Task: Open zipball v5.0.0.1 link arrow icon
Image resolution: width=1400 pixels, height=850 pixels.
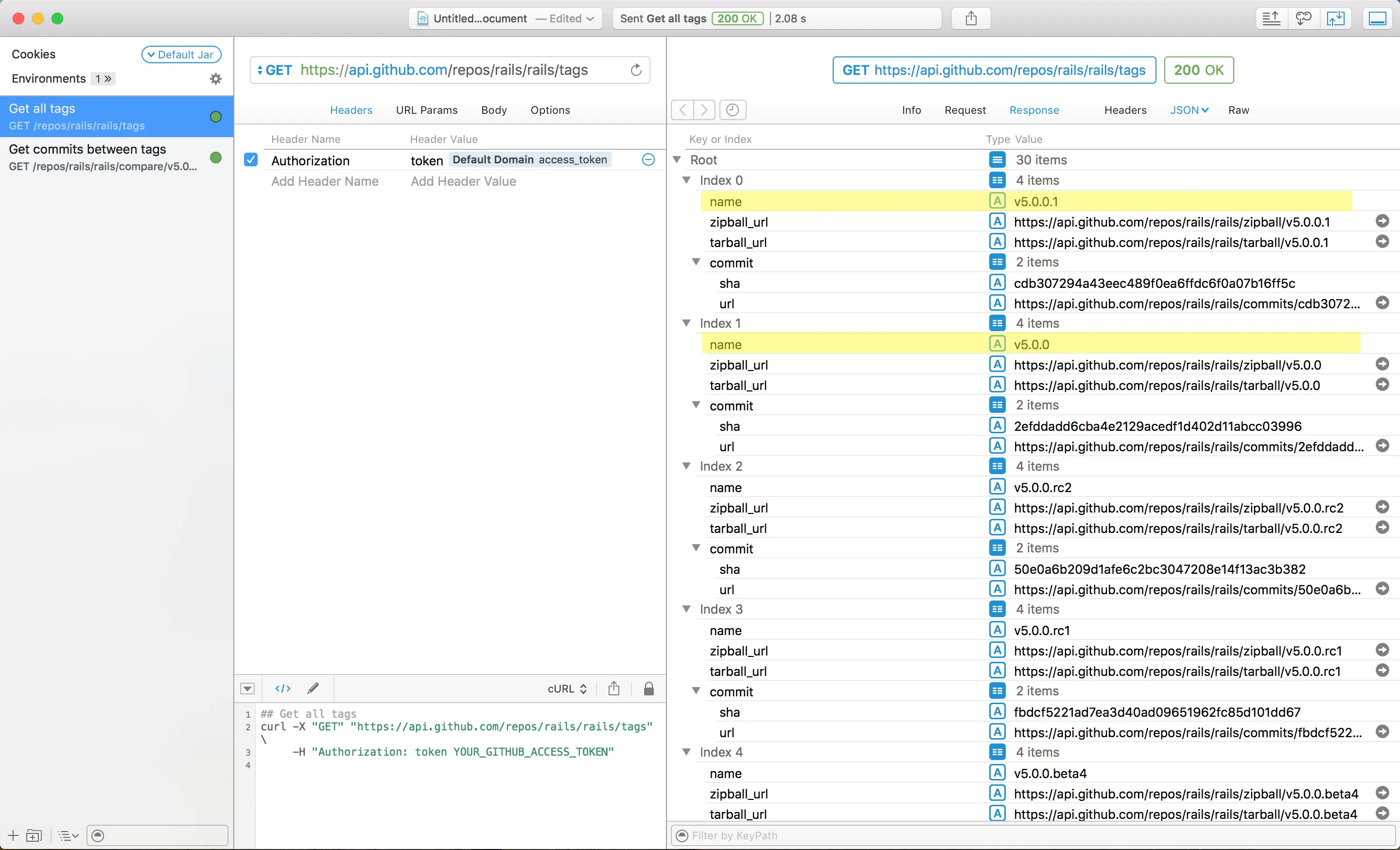Action: [x=1382, y=221]
